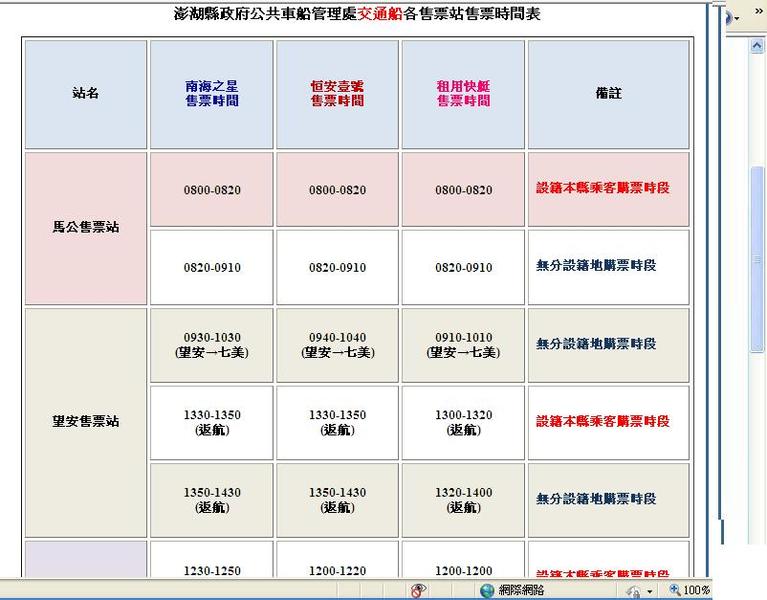Click the 0910-1010 (望安→七美) cell
This screenshot has height=600, width=767.
click(x=463, y=345)
